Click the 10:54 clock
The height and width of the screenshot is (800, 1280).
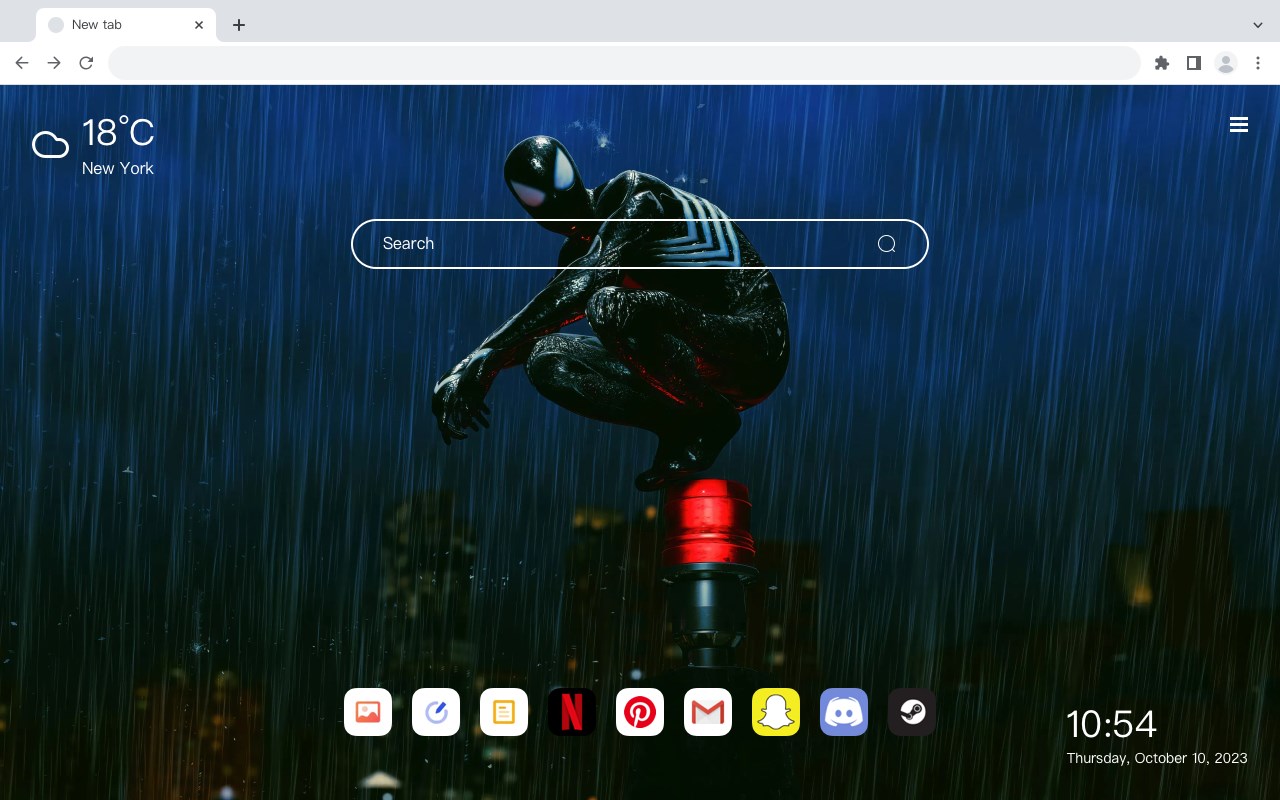tap(1111, 724)
